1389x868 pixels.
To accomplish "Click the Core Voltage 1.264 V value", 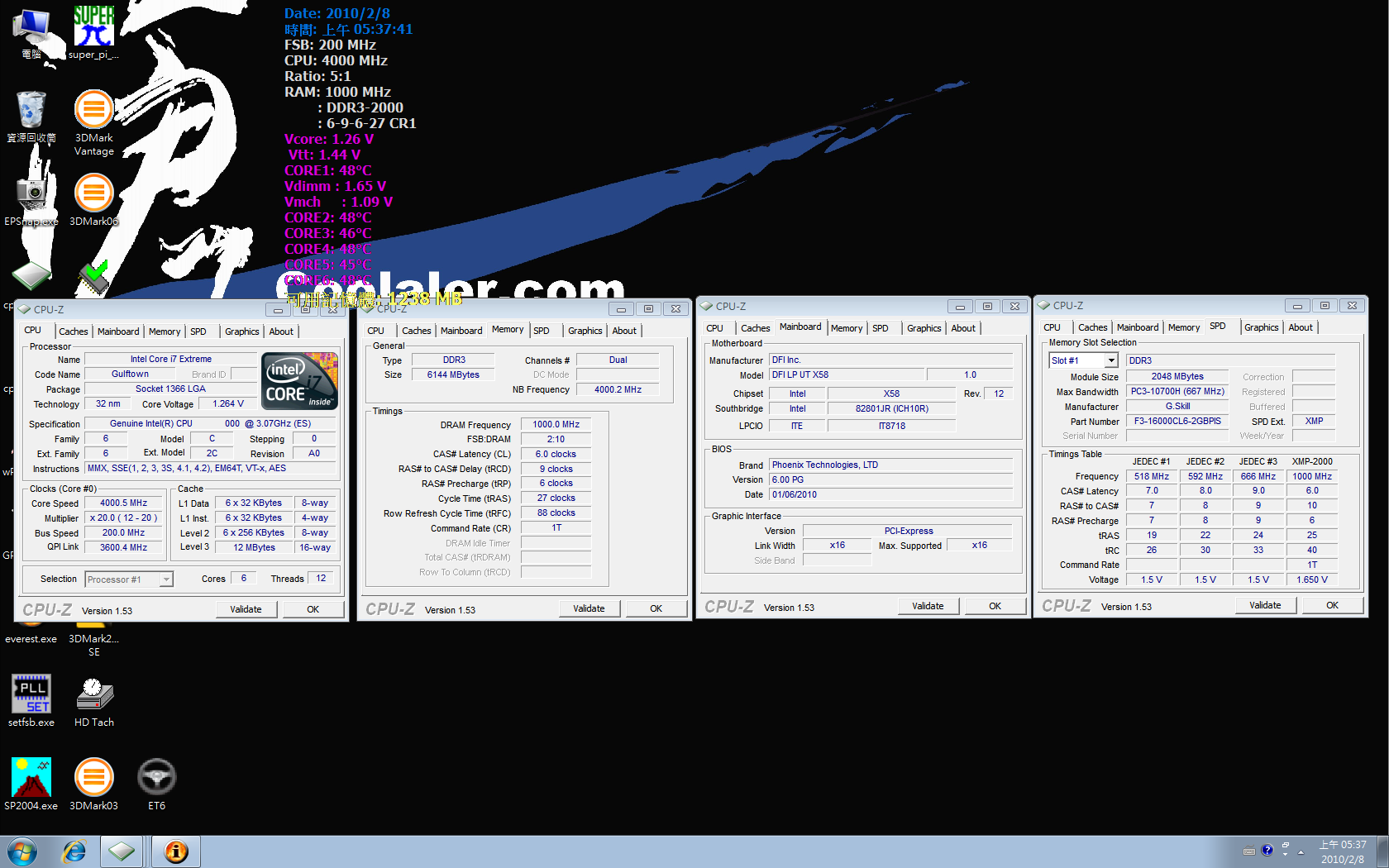I will [x=228, y=403].
